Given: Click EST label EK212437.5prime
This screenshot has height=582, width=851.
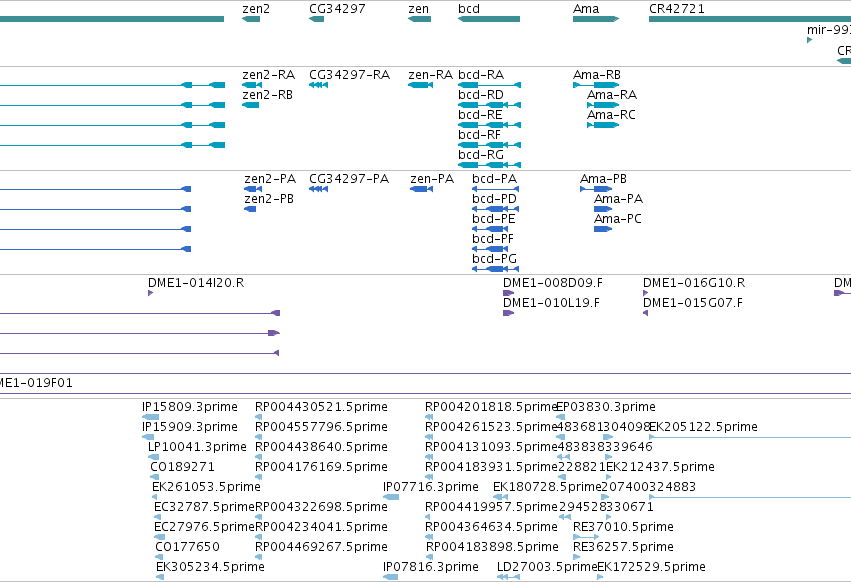Looking at the screenshot, I should (661, 467).
